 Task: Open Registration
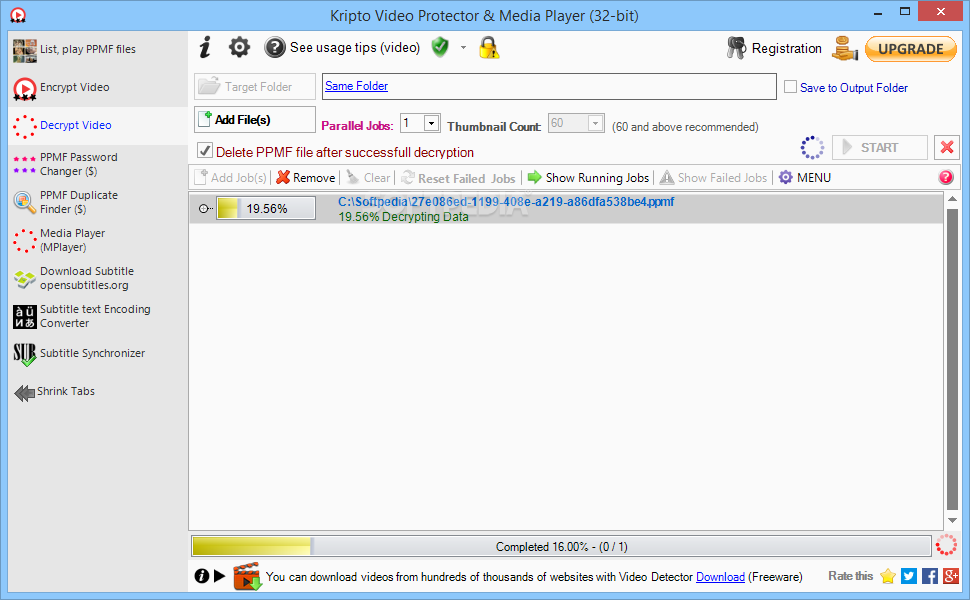point(786,48)
